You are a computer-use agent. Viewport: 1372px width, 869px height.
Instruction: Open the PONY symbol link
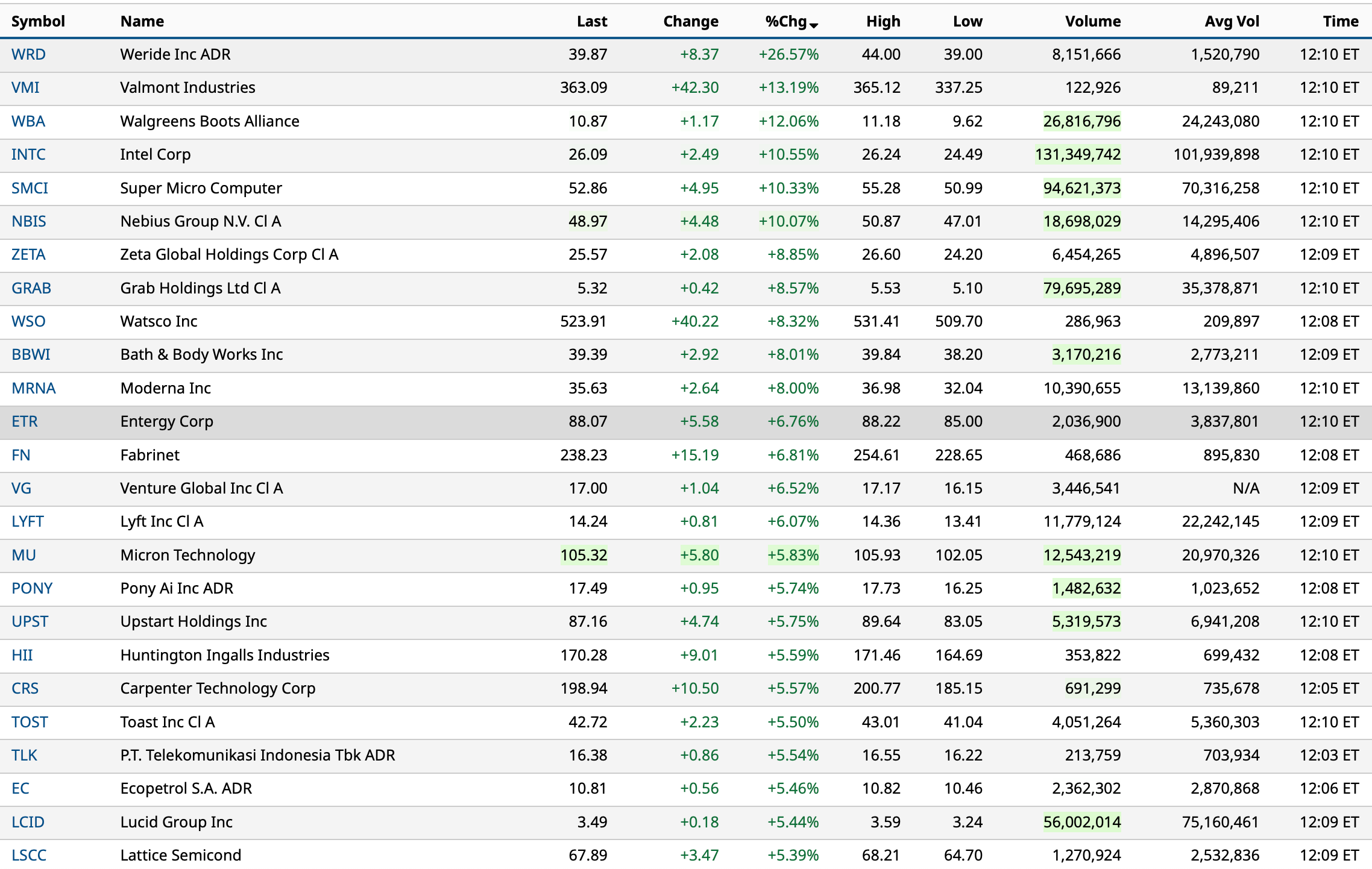(32, 588)
